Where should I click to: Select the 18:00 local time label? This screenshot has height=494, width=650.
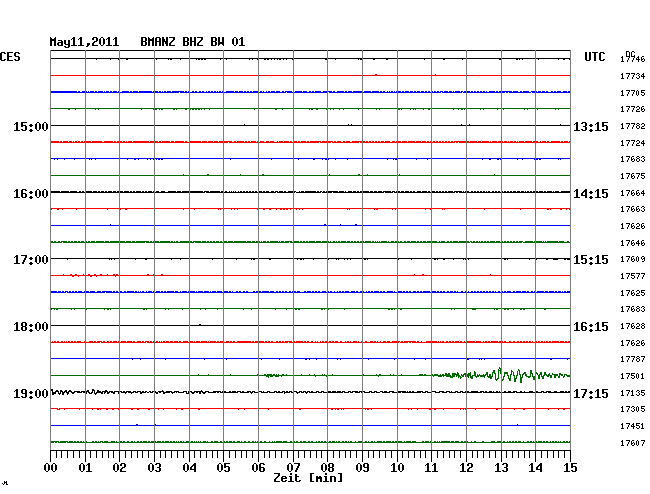click(x=31, y=327)
